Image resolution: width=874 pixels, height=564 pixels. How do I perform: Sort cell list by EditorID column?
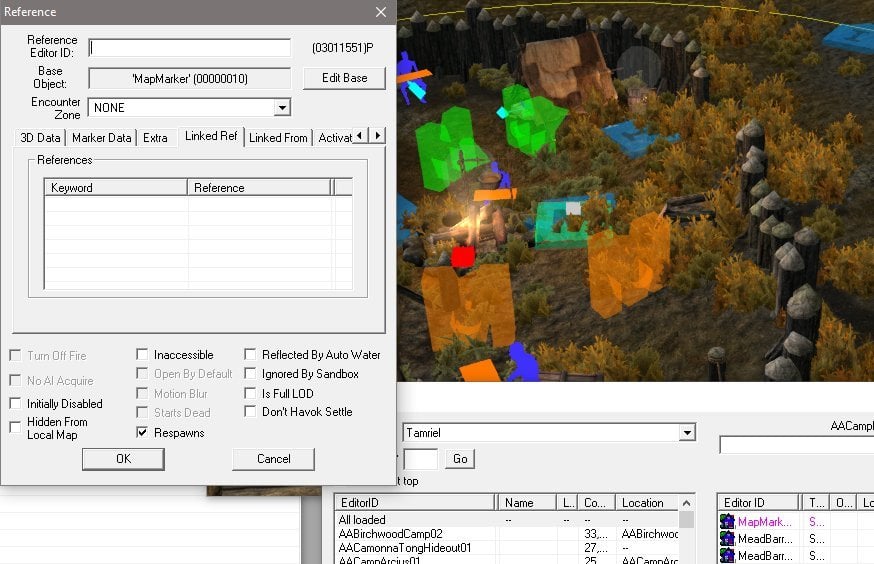(414, 503)
